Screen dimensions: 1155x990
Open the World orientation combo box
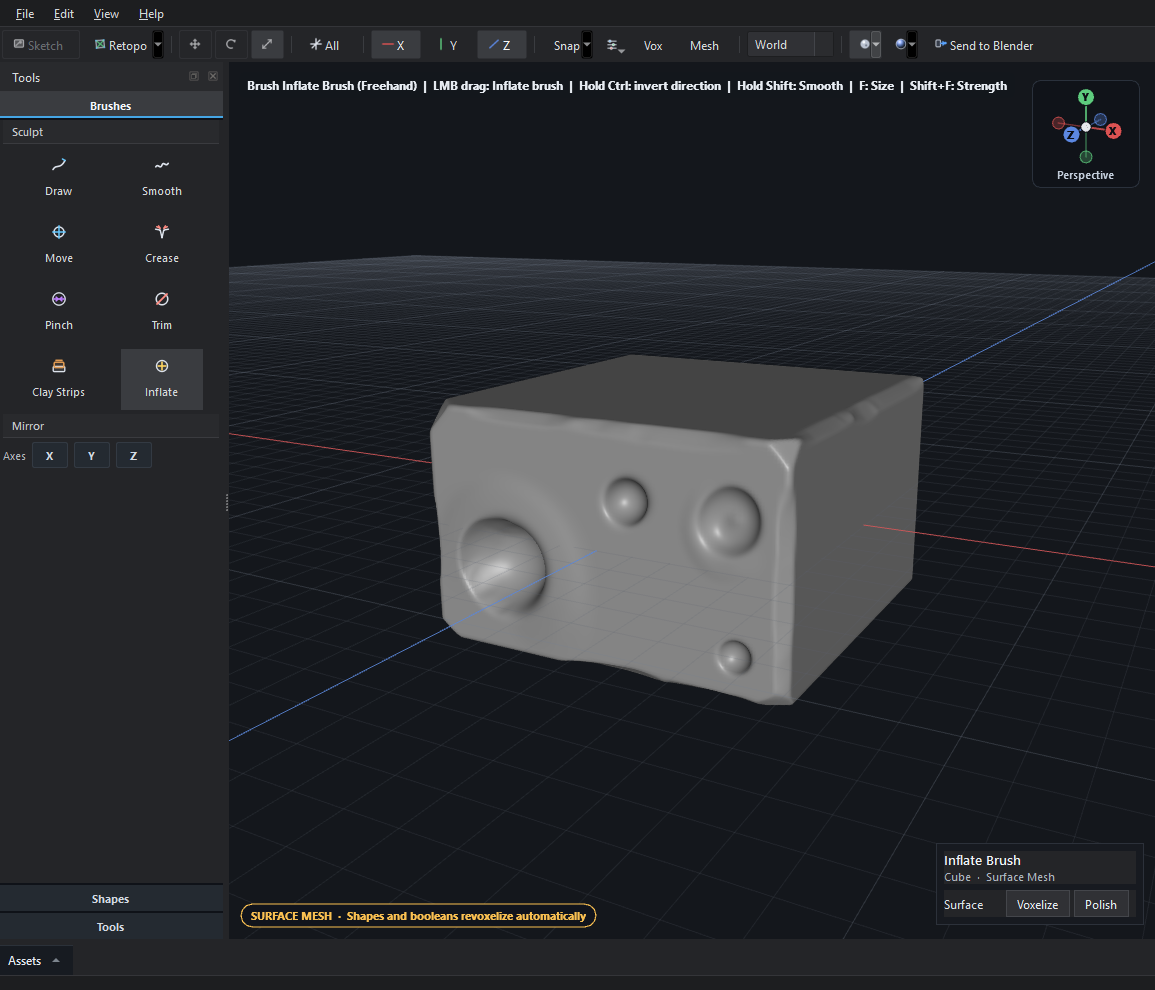[x=790, y=45]
